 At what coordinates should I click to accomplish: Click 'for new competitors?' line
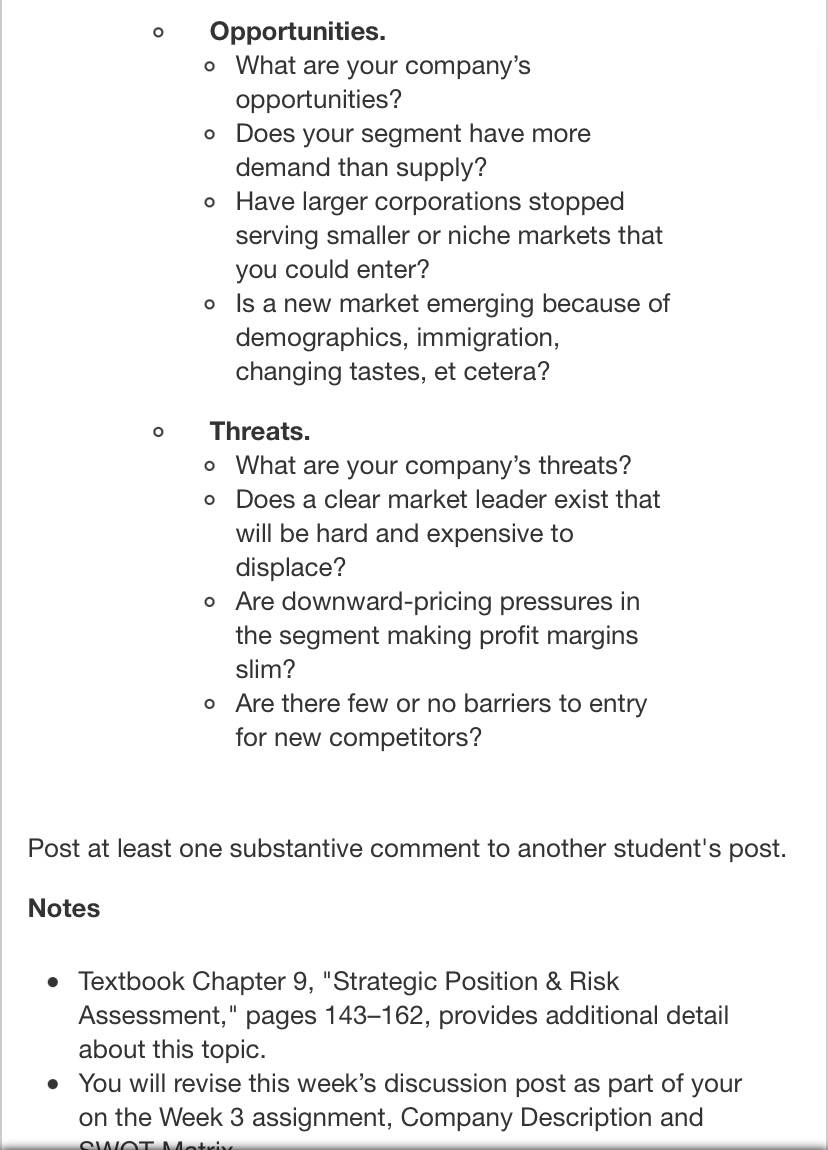(359, 737)
